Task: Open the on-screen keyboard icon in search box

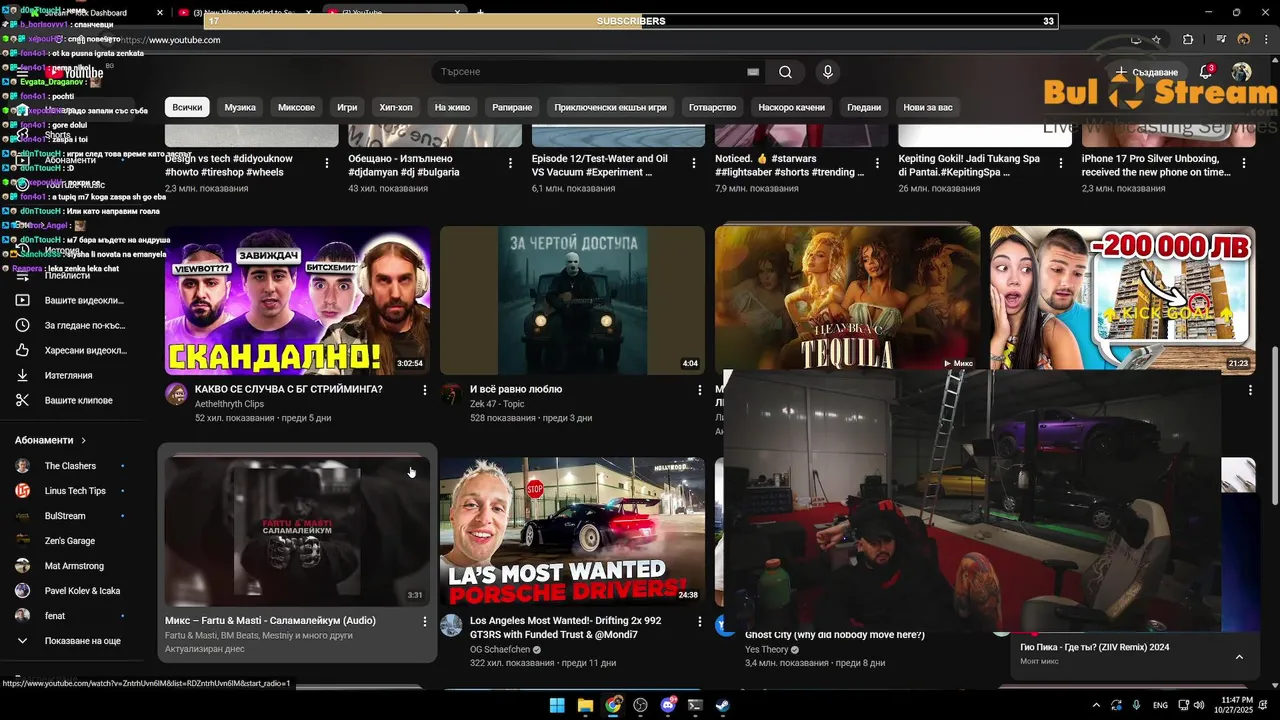Action: [x=753, y=72]
